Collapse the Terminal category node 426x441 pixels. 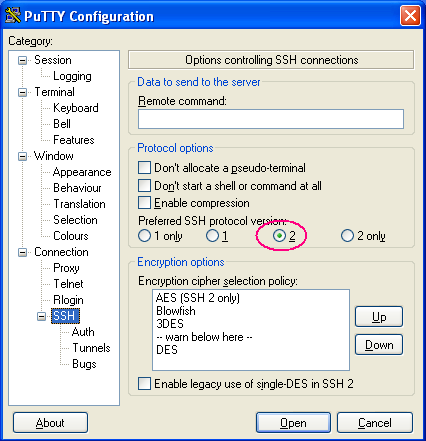pos(22,92)
